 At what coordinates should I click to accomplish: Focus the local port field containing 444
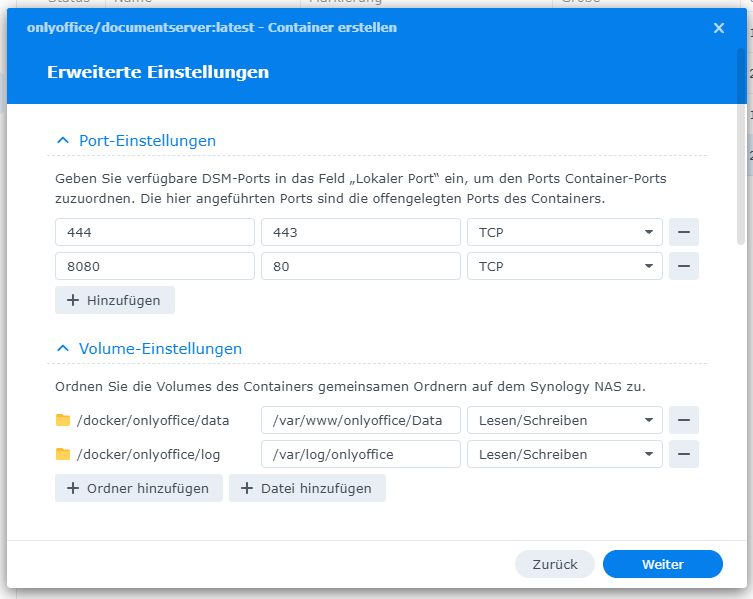pos(155,232)
